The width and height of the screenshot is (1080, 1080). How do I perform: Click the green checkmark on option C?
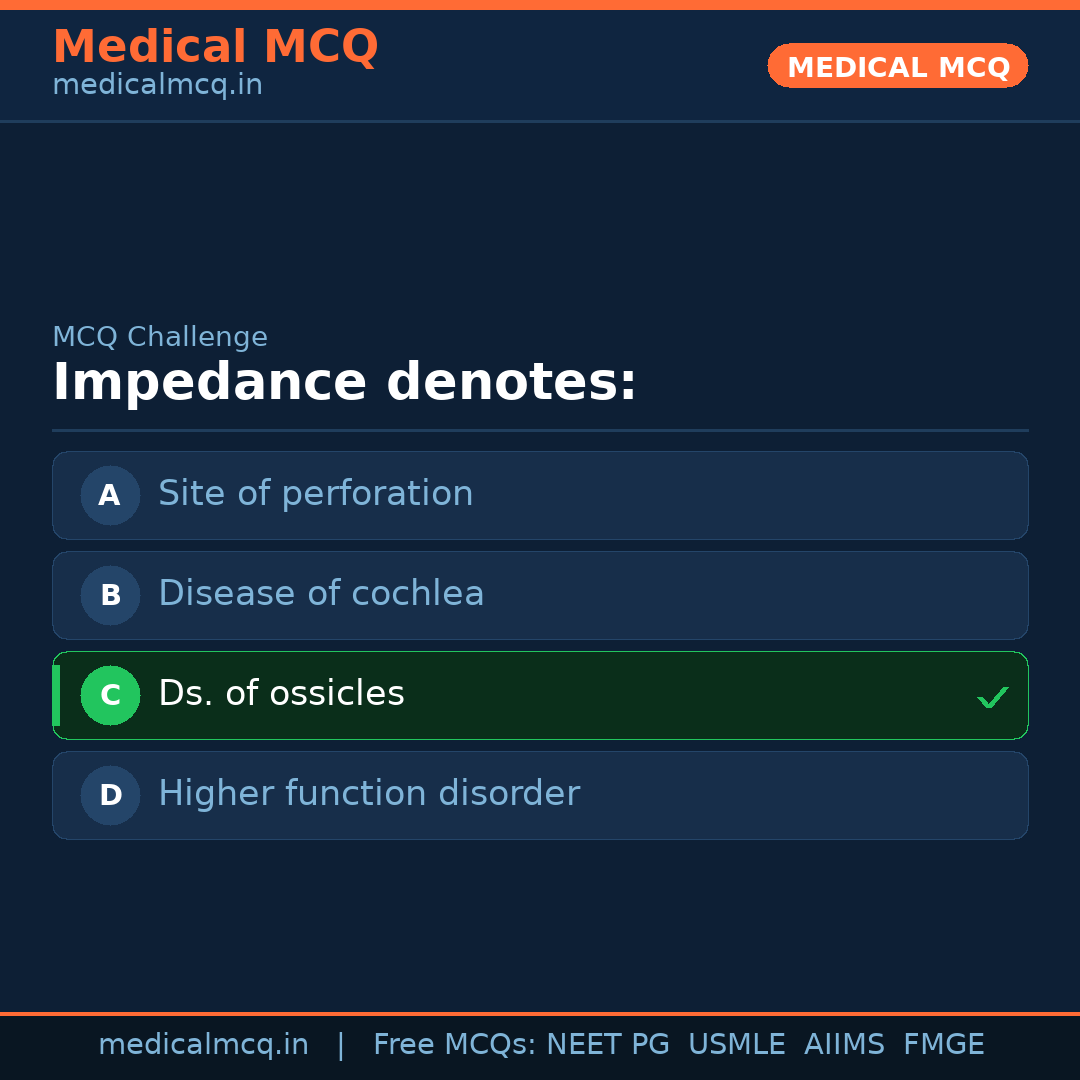[992, 696]
